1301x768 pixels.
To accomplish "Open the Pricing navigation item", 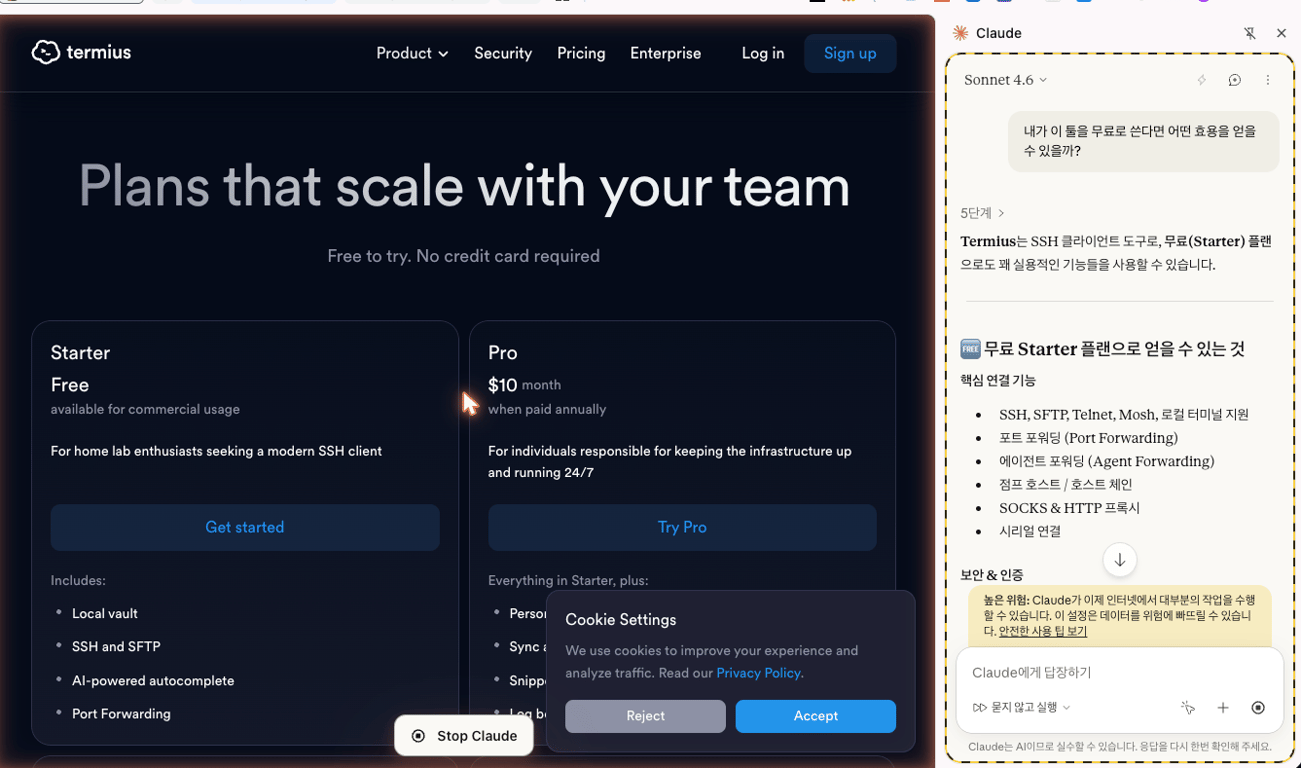I will (x=581, y=53).
